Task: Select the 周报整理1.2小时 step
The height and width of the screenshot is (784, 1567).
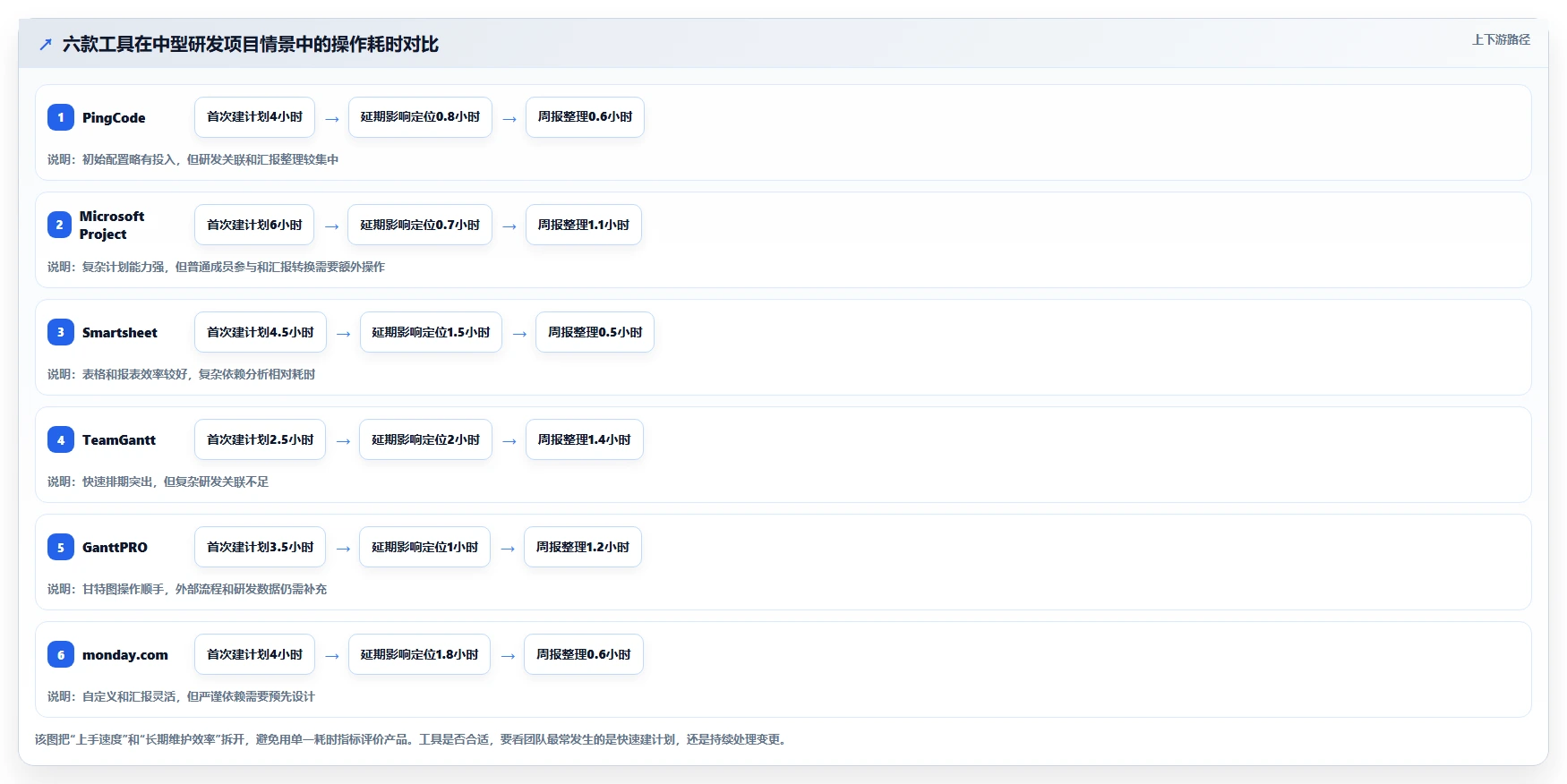Action: pyautogui.click(x=583, y=547)
